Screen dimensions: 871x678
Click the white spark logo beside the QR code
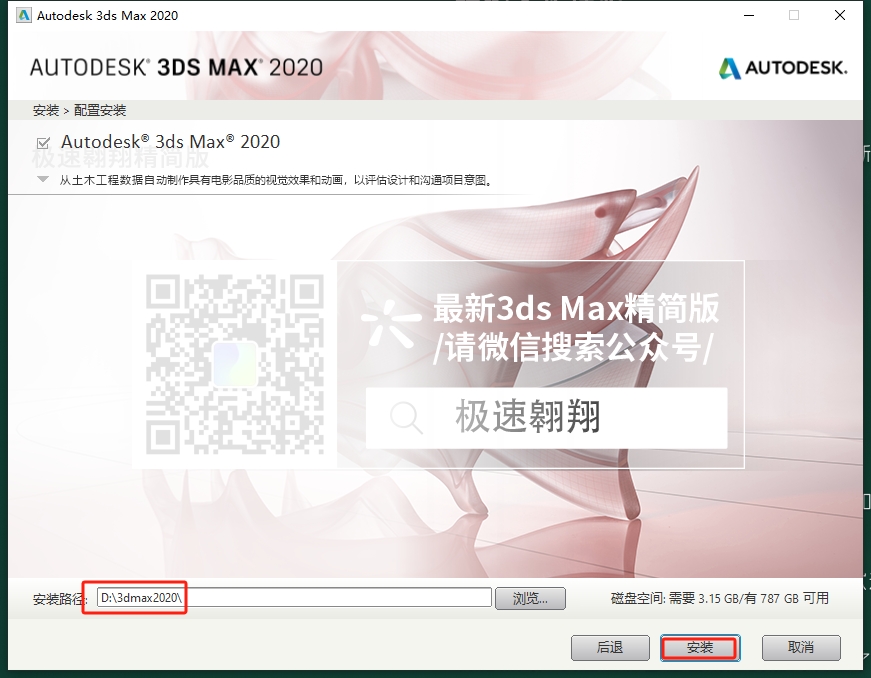390,323
